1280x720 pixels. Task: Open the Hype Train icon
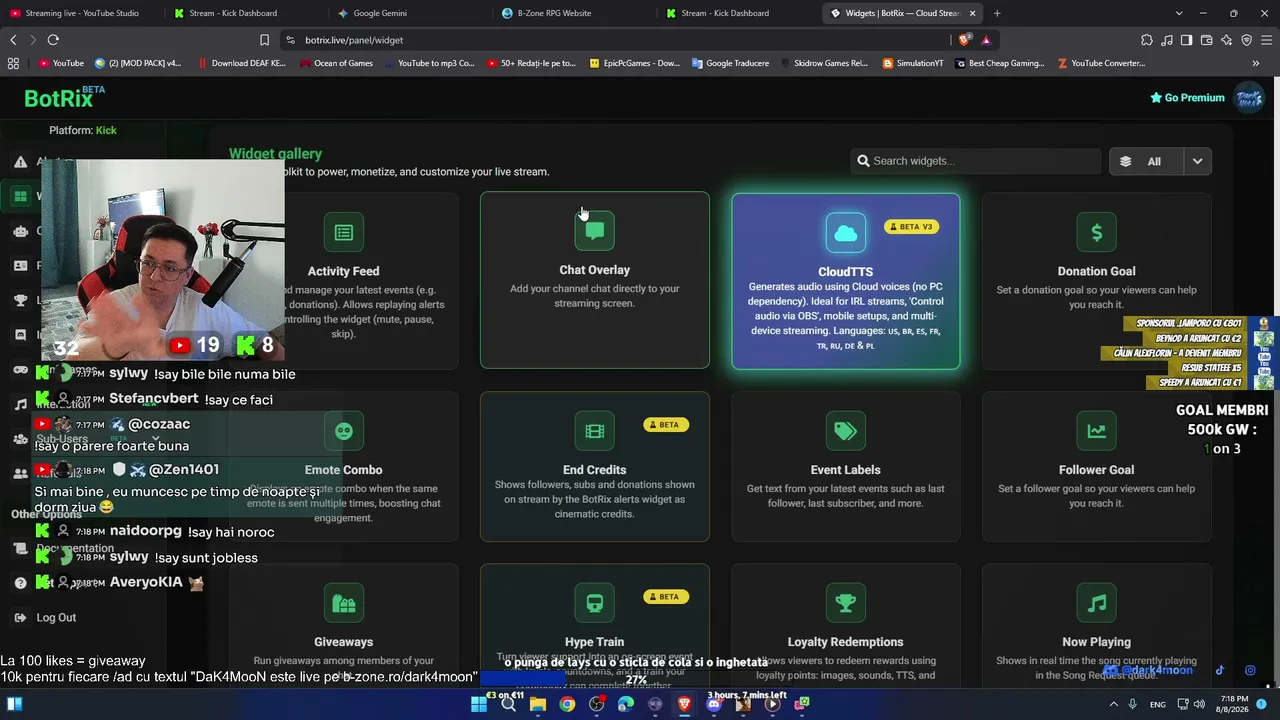click(x=595, y=604)
